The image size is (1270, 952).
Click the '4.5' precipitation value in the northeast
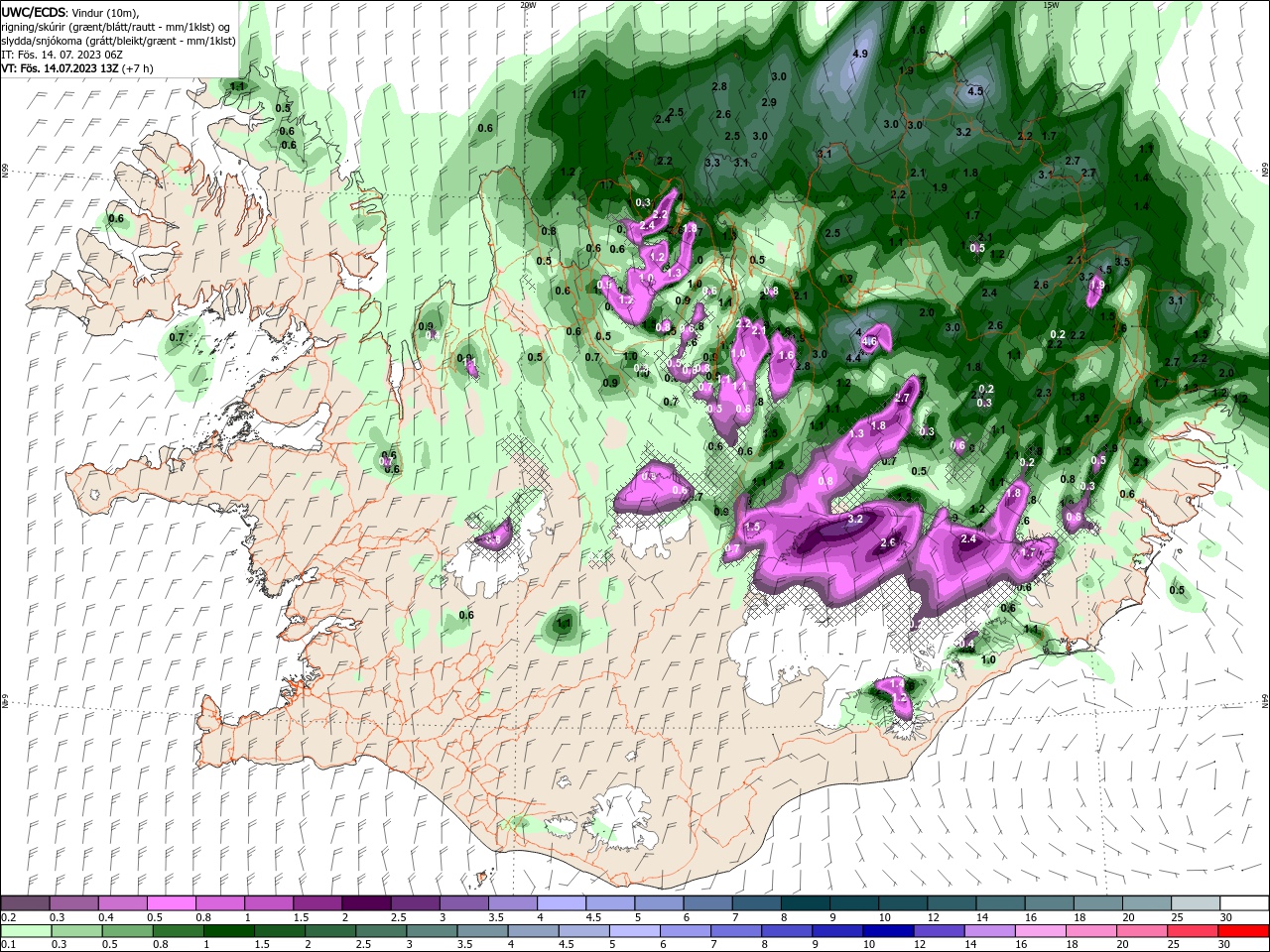click(x=975, y=91)
